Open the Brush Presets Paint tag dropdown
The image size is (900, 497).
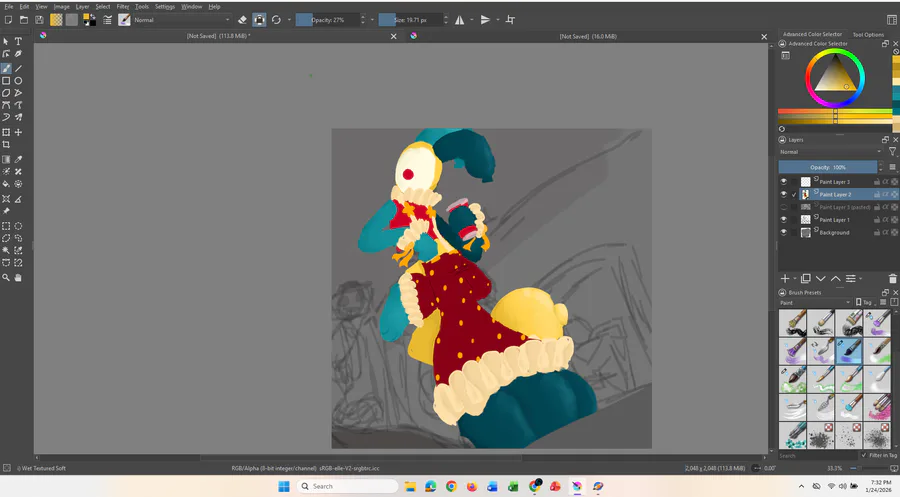tap(815, 302)
